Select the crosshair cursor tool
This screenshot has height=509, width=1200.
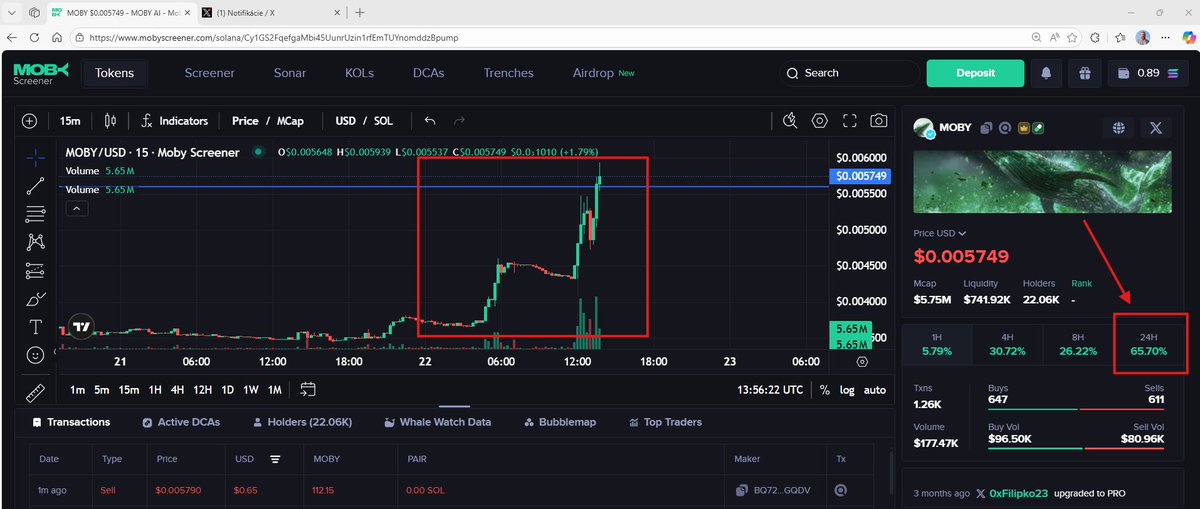pyautogui.click(x=36, y=157)
